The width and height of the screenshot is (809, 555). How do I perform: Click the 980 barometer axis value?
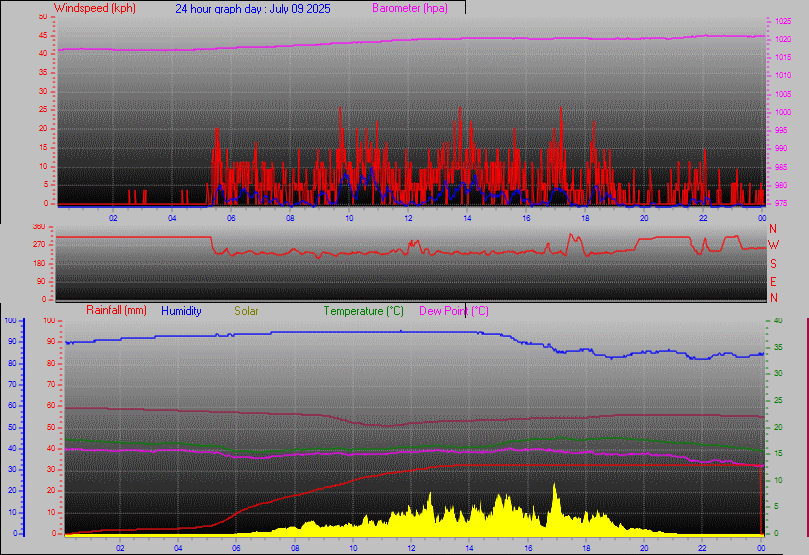pos(781,185)
